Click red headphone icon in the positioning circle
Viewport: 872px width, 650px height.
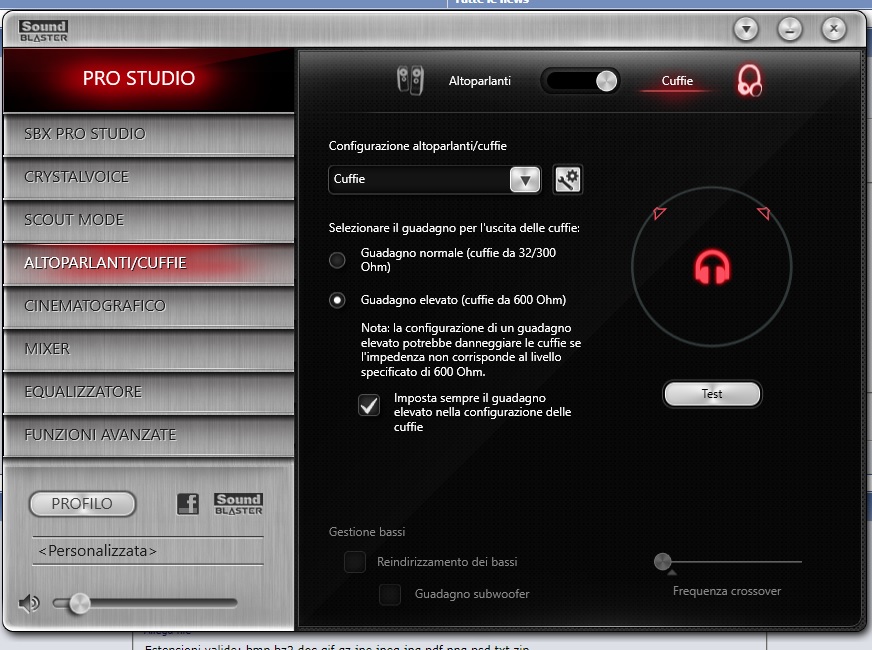(x=712, y=267)
